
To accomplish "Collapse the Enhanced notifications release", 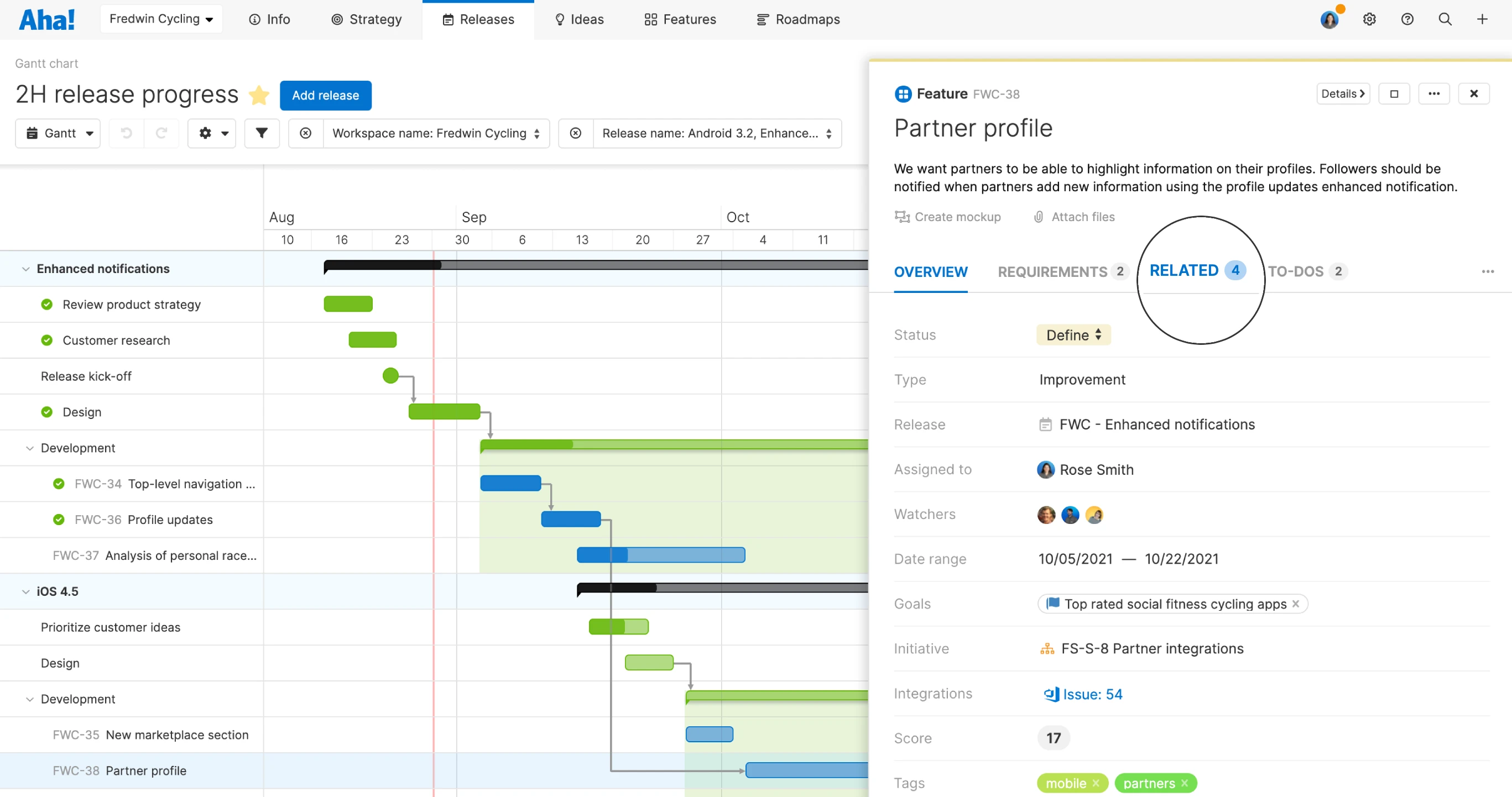I will point(25,269).
